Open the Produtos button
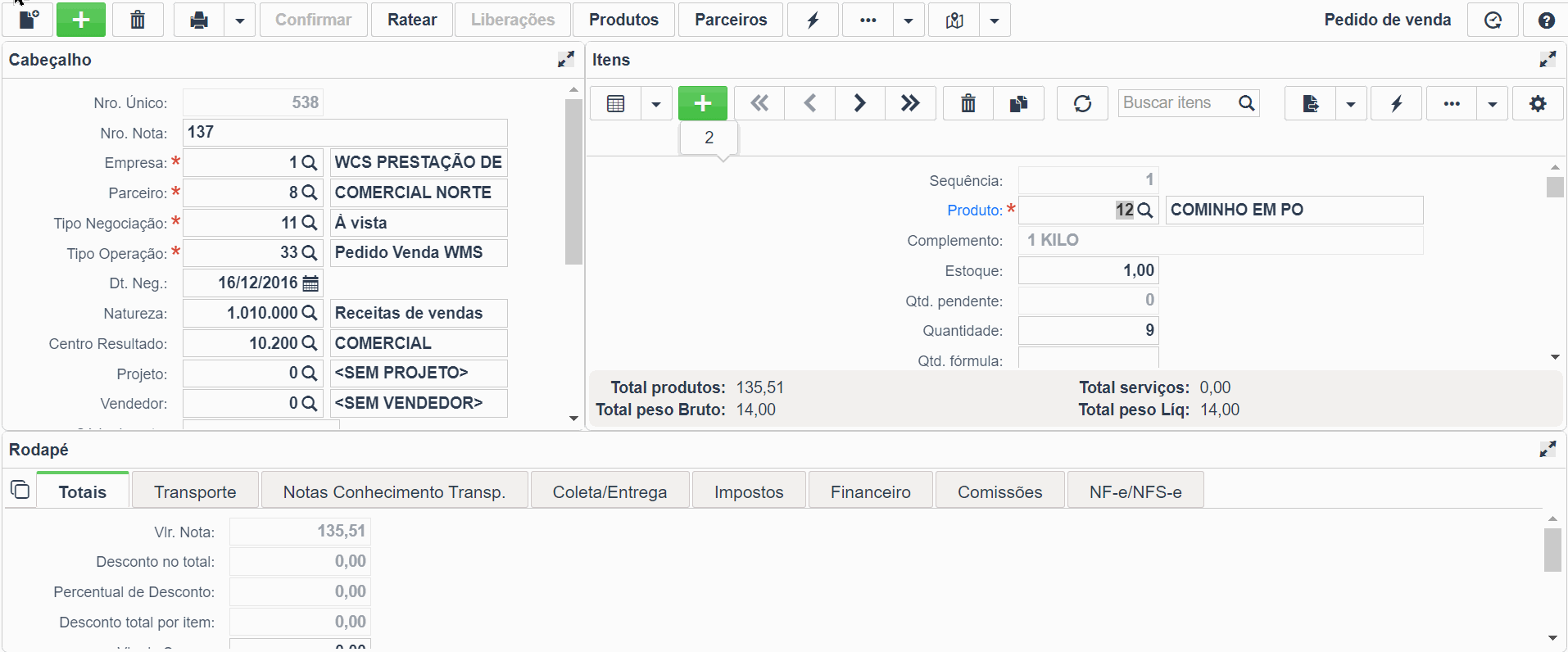 [623, 20]
